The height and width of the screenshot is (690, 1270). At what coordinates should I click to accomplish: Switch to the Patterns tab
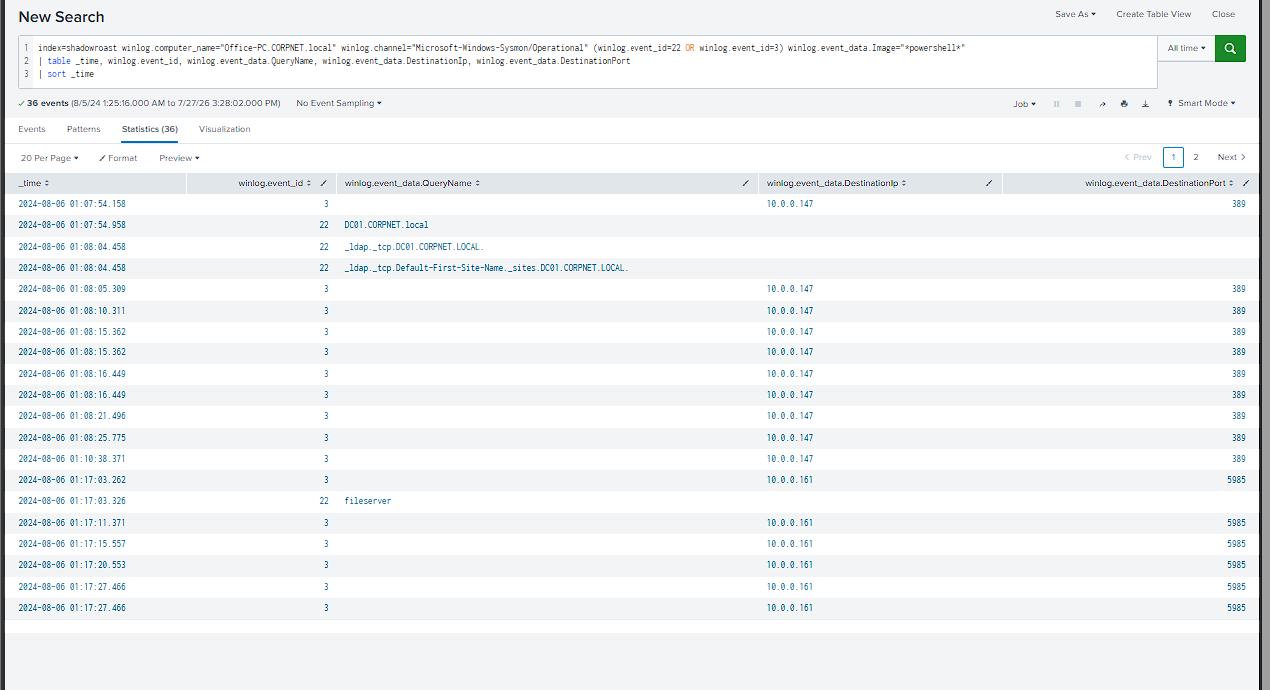[x=84, y=129]
